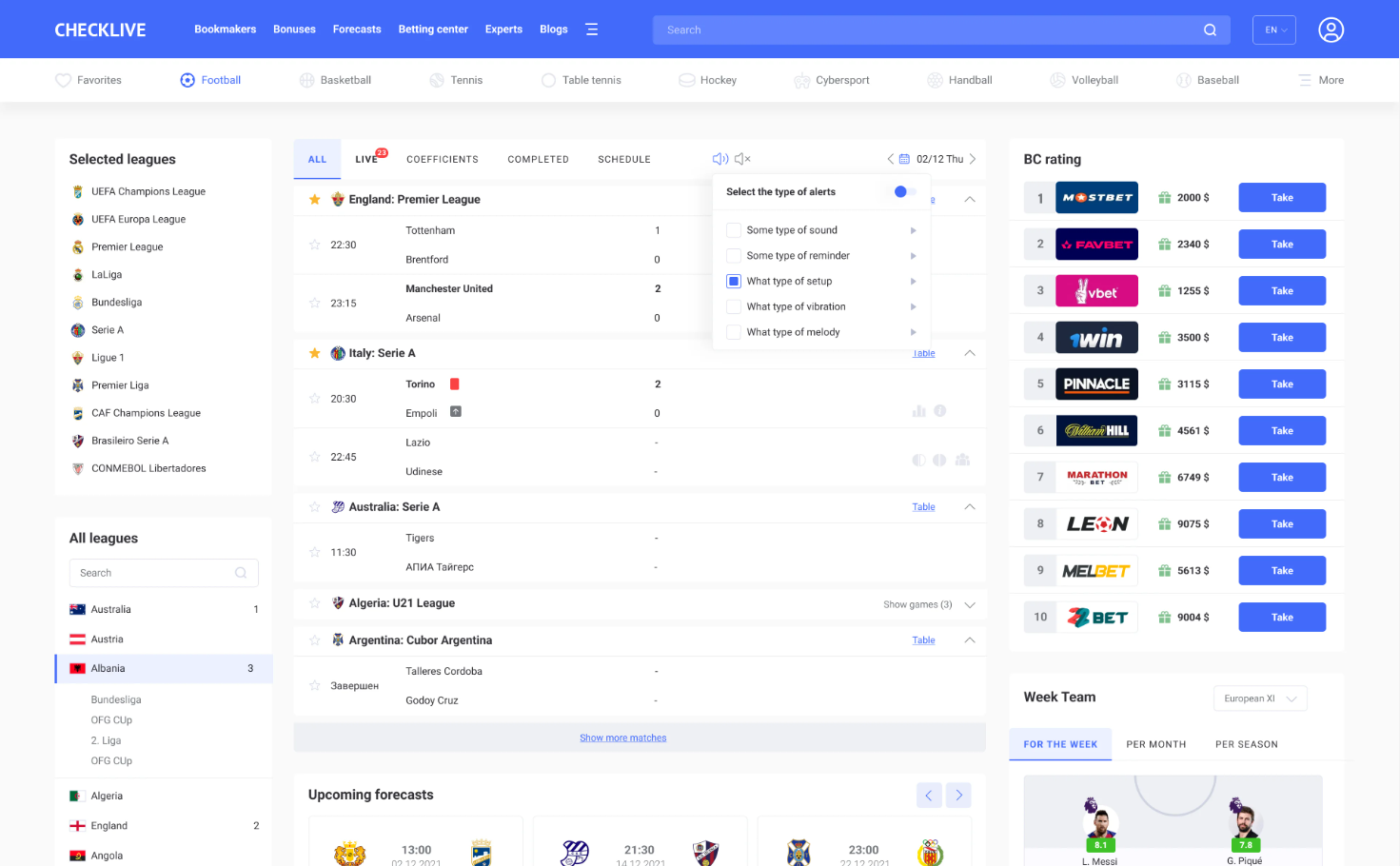Screen dimensions: 1400x866
Task: Click the All leagues search field
Action: click(x=152, y=573)
